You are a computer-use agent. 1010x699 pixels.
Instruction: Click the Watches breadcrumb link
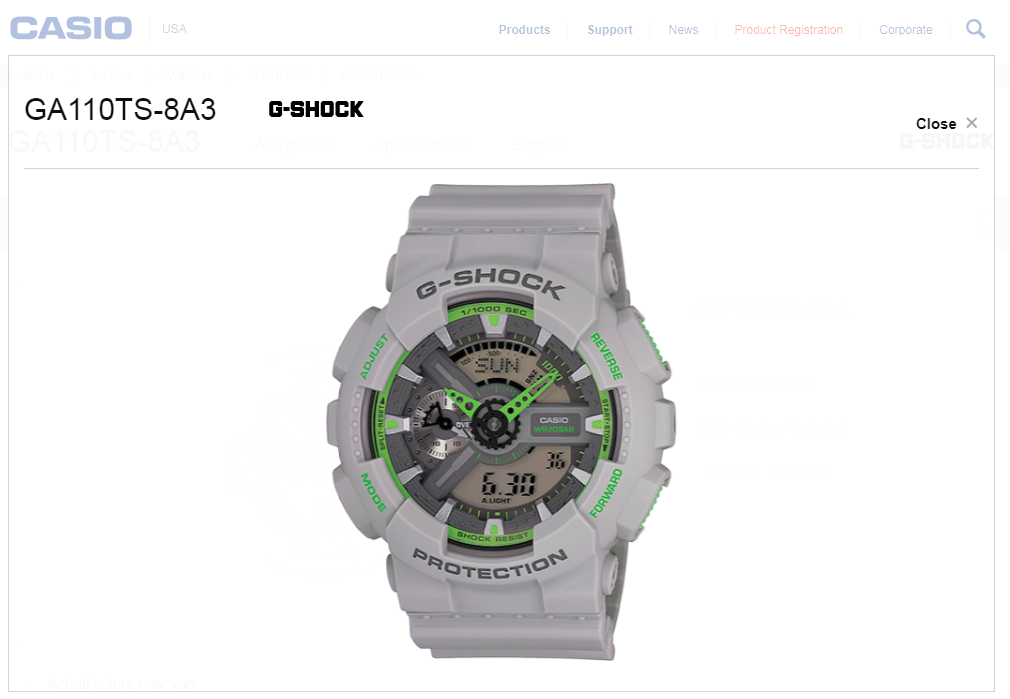pos(189,75)
